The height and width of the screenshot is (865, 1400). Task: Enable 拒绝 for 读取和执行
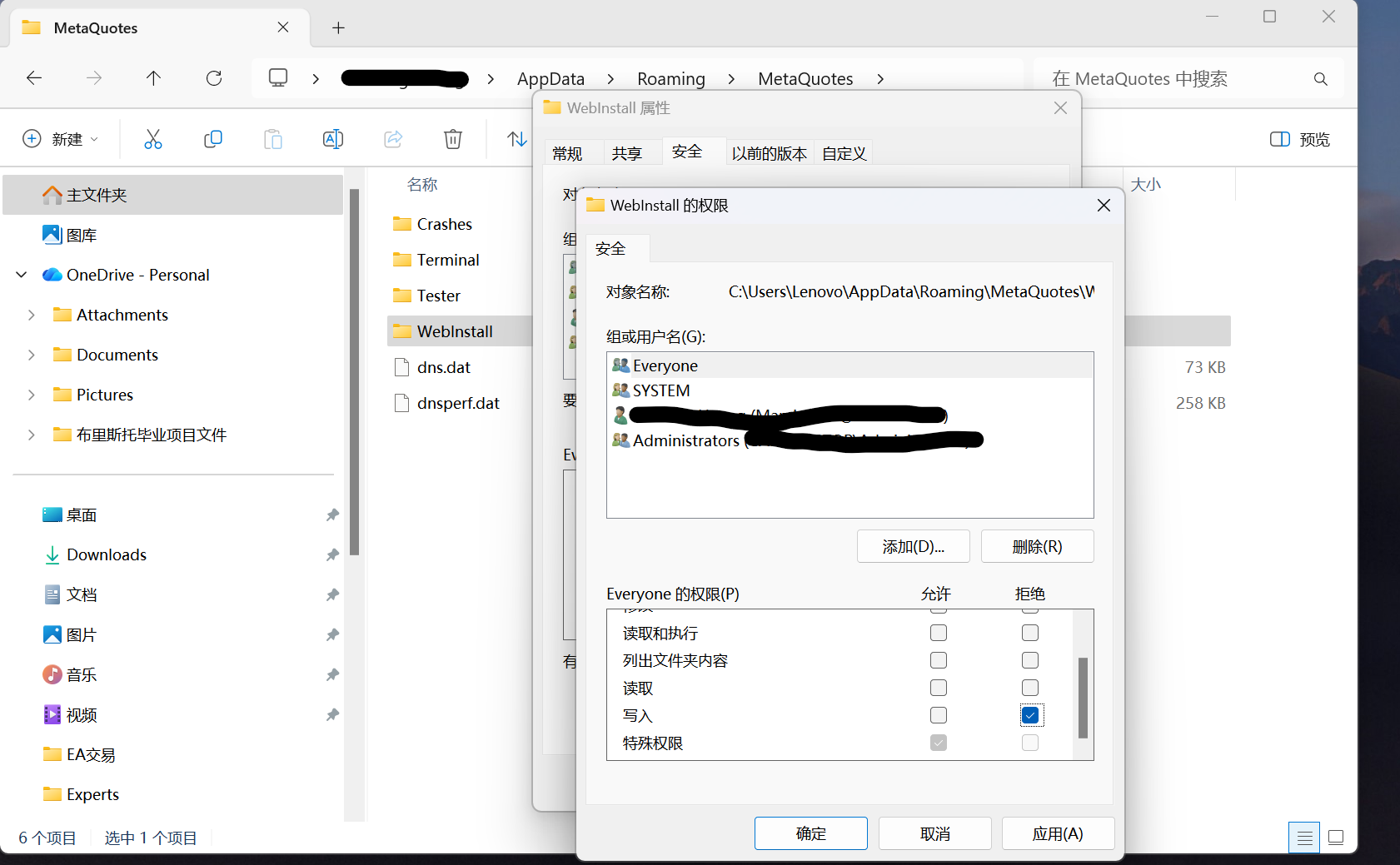[x=1030, y=633]
